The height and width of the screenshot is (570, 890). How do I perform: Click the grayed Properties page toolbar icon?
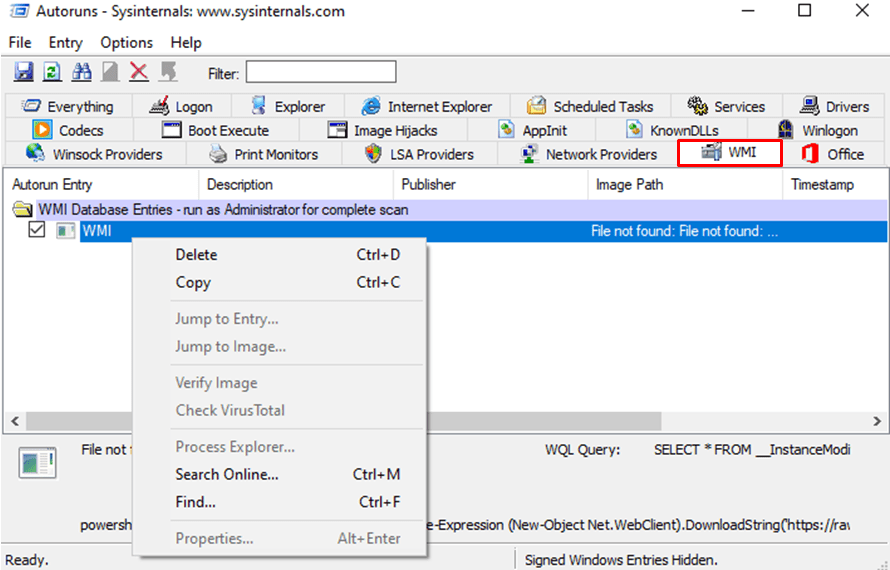pyautogui.click(x=110, y=72)
